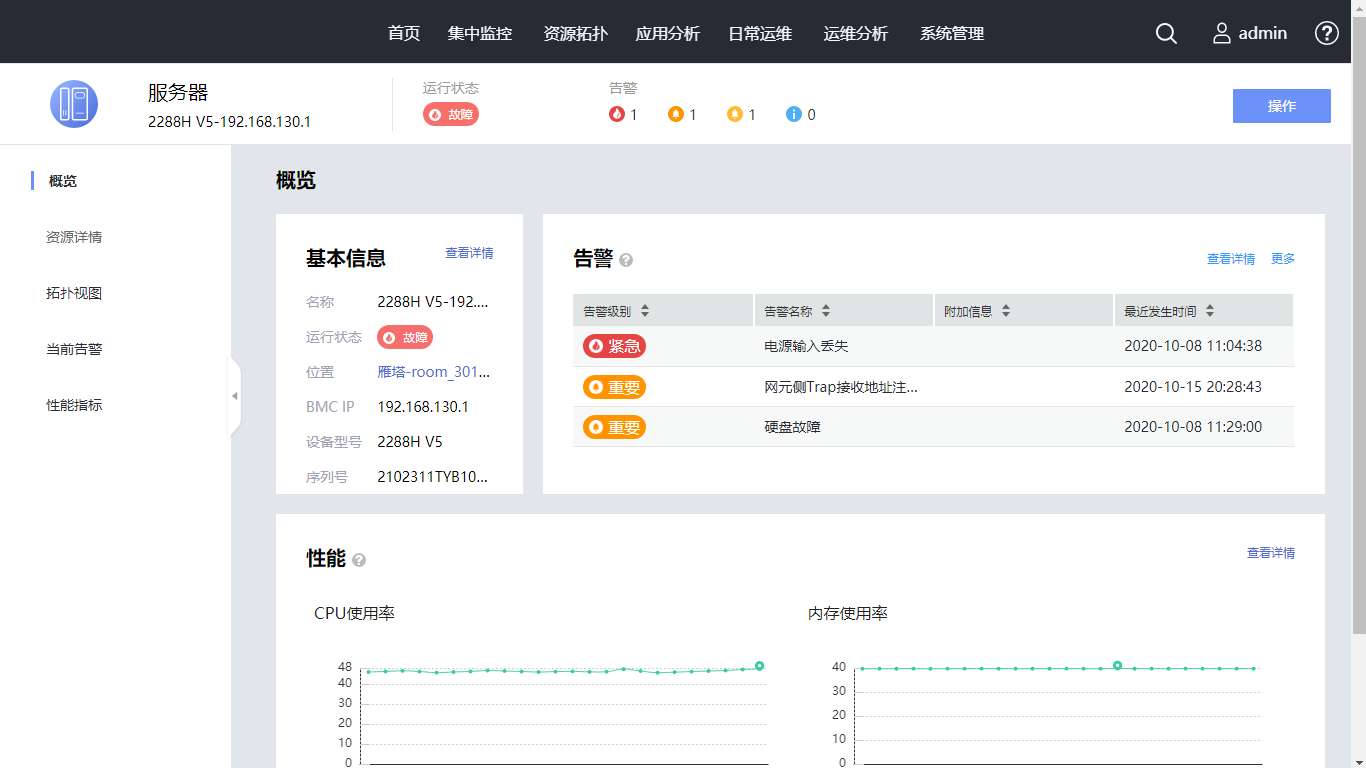Sort alarms by 最近发生时间 column
The image size is (1366, 768).
(1210, 311)
